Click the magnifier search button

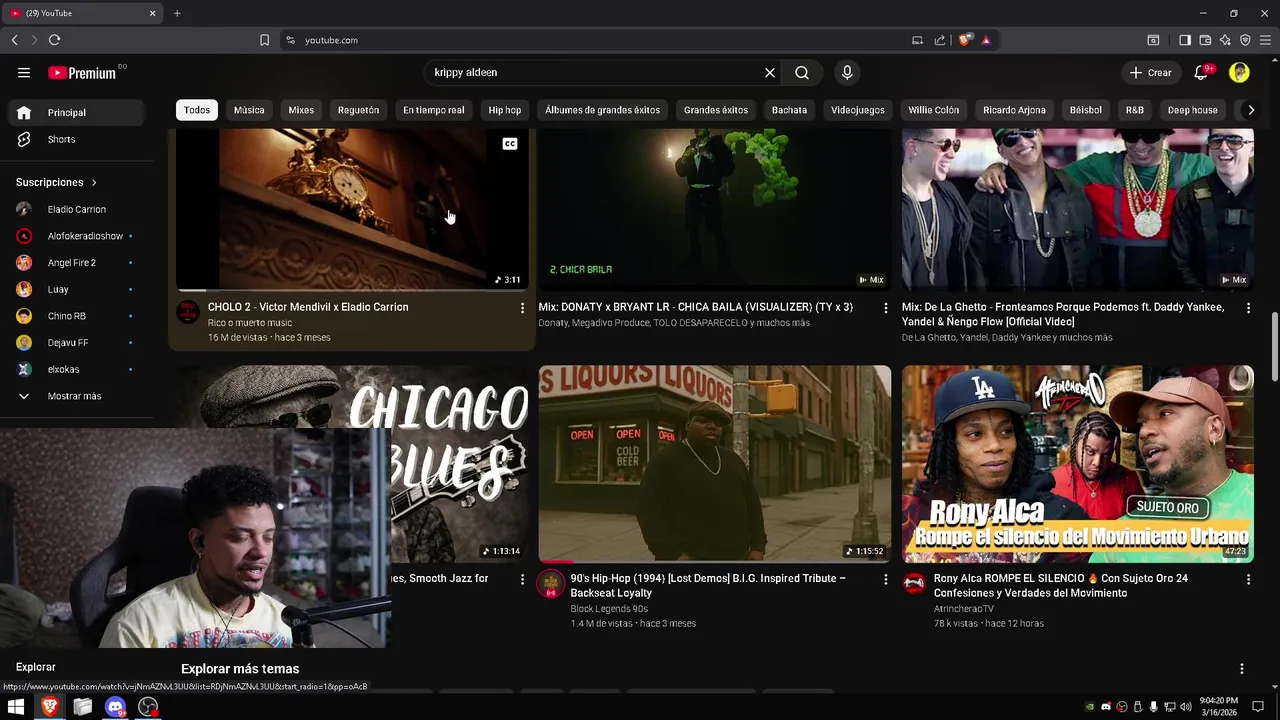(x=802, y=72)
